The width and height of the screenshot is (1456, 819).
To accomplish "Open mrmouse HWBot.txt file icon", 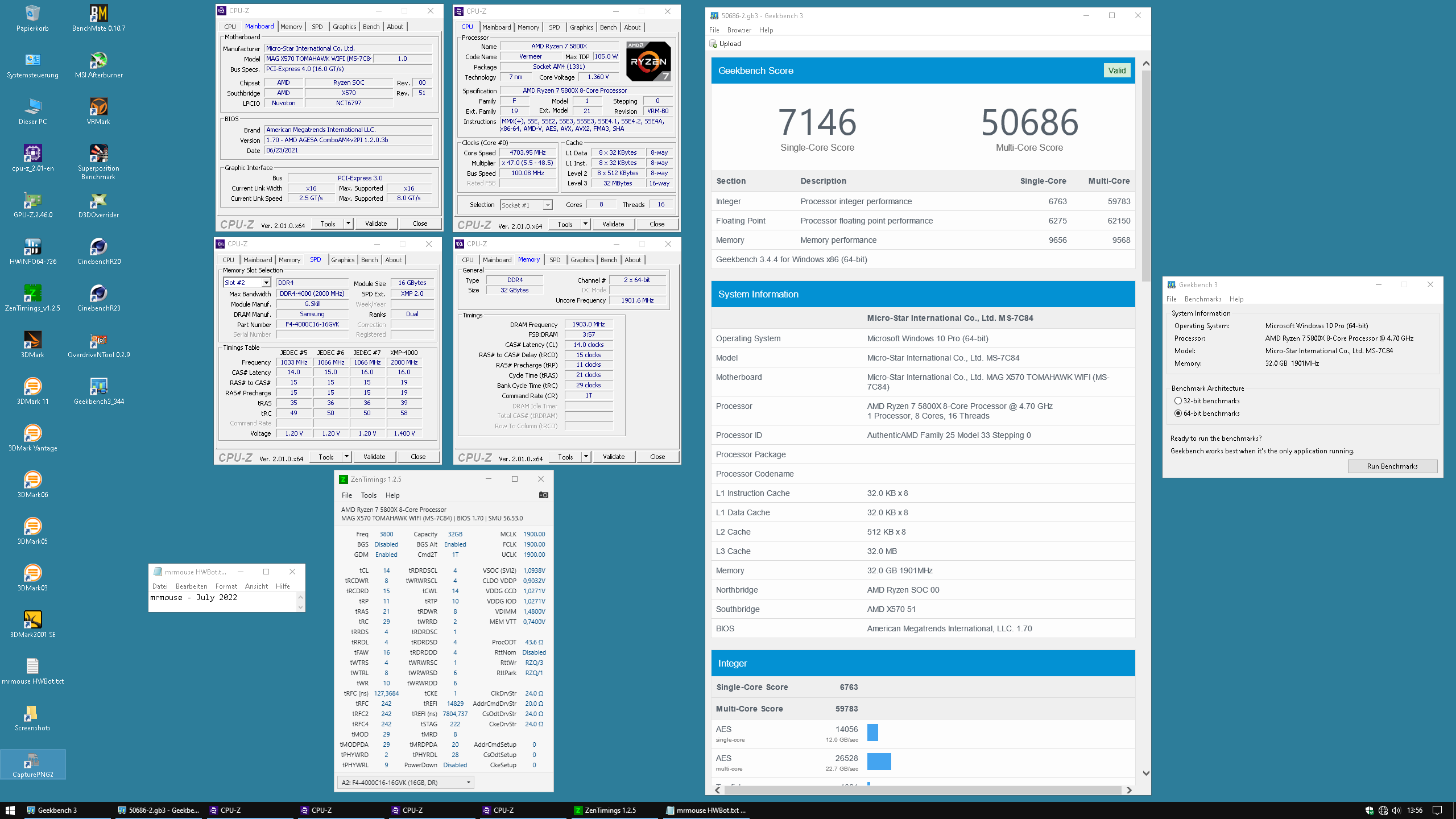I will coord(32,671).
